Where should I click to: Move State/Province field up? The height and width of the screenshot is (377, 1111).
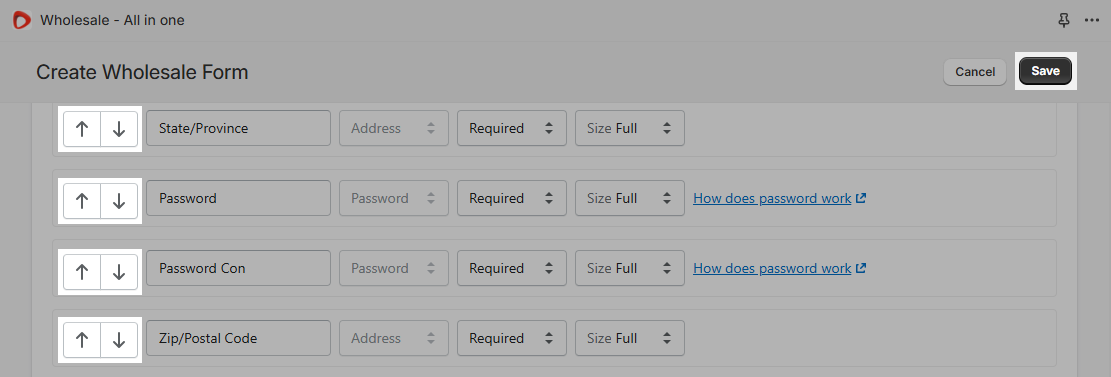(82, 128)
